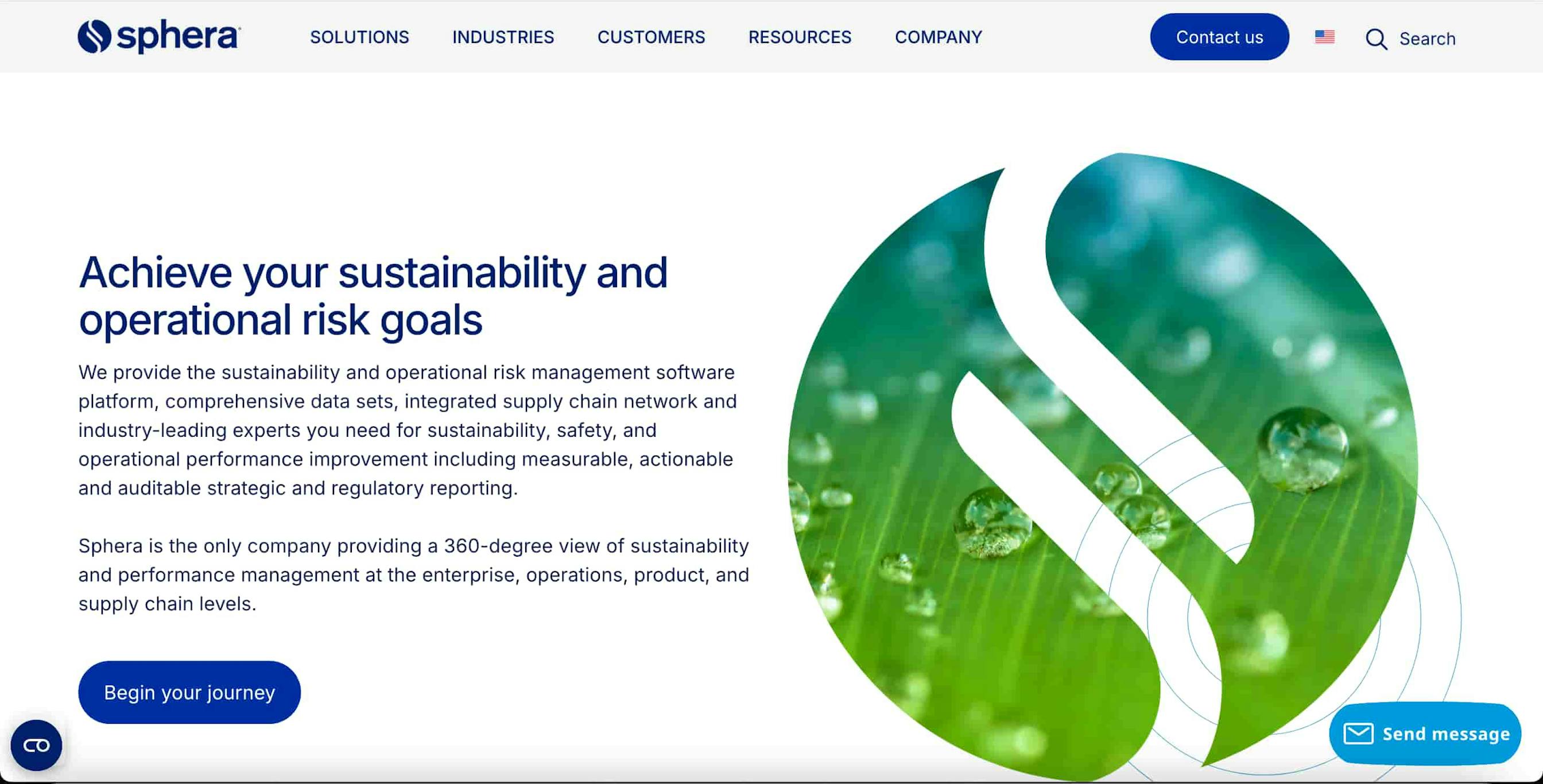Select the Search label next to magnifier

click(x=1428, y=38)
